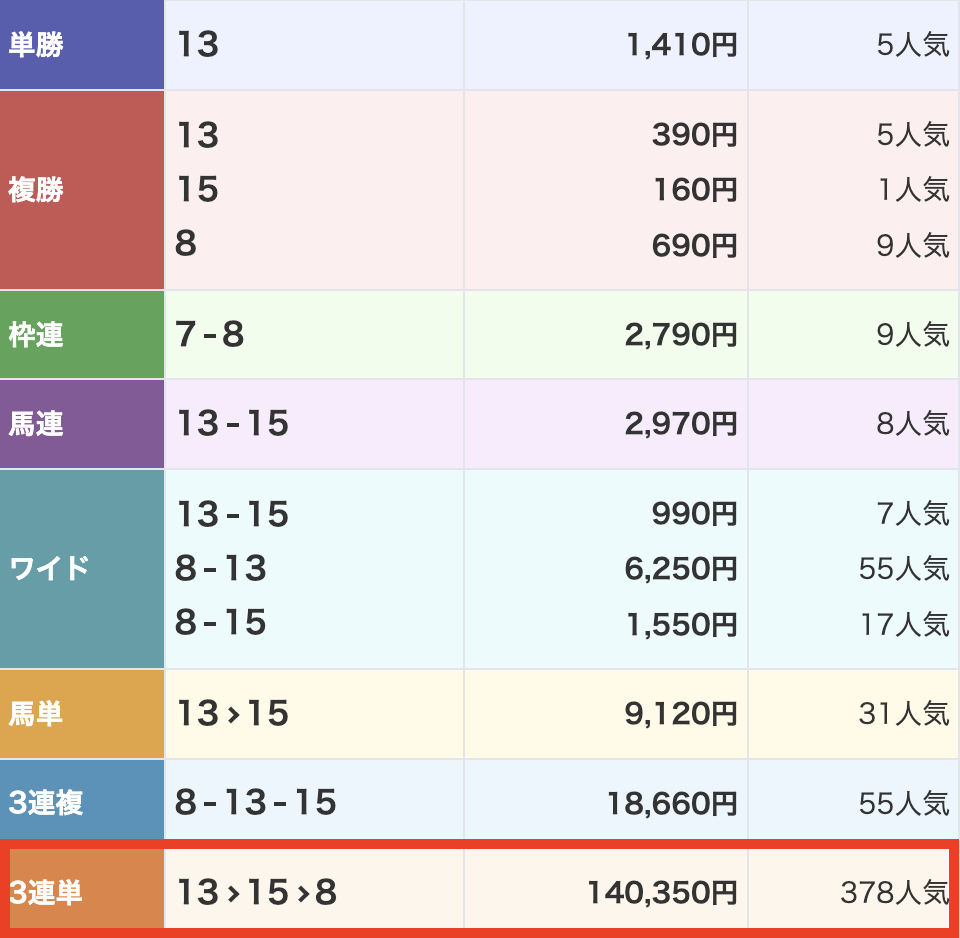Image resolution: width=960 pixels, height=938 pixels.
Task: Click the ワイド bet type label
Action: click(50, 569)
